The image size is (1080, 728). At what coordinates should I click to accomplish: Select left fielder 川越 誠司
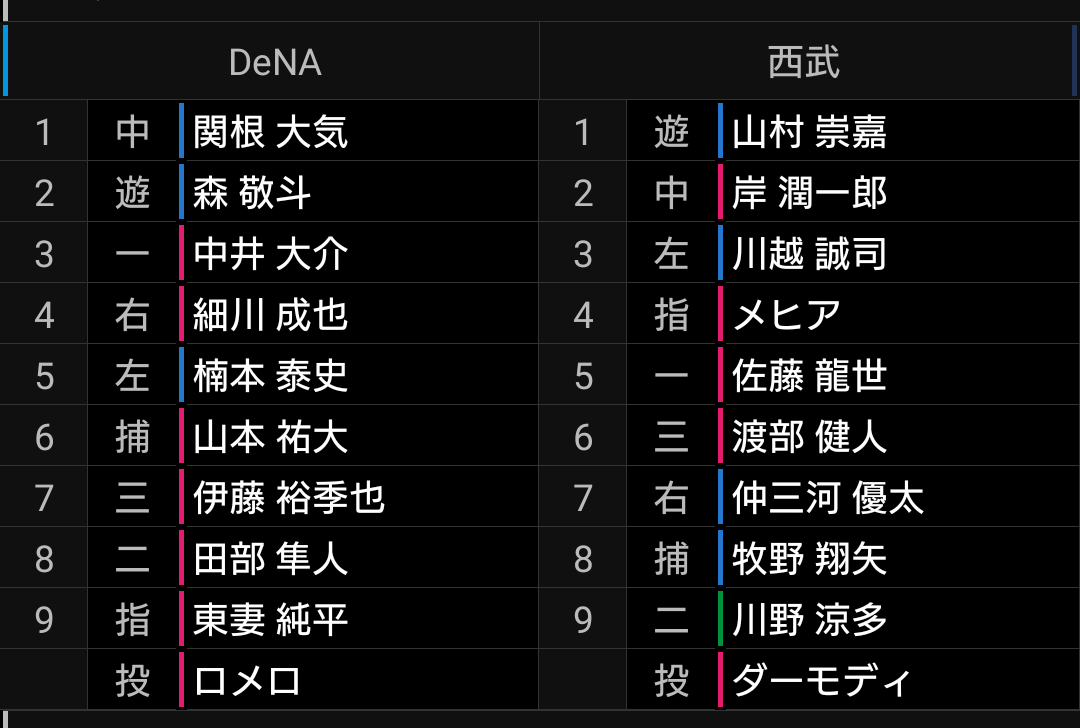pyautogui.click(x=809, y=253)
